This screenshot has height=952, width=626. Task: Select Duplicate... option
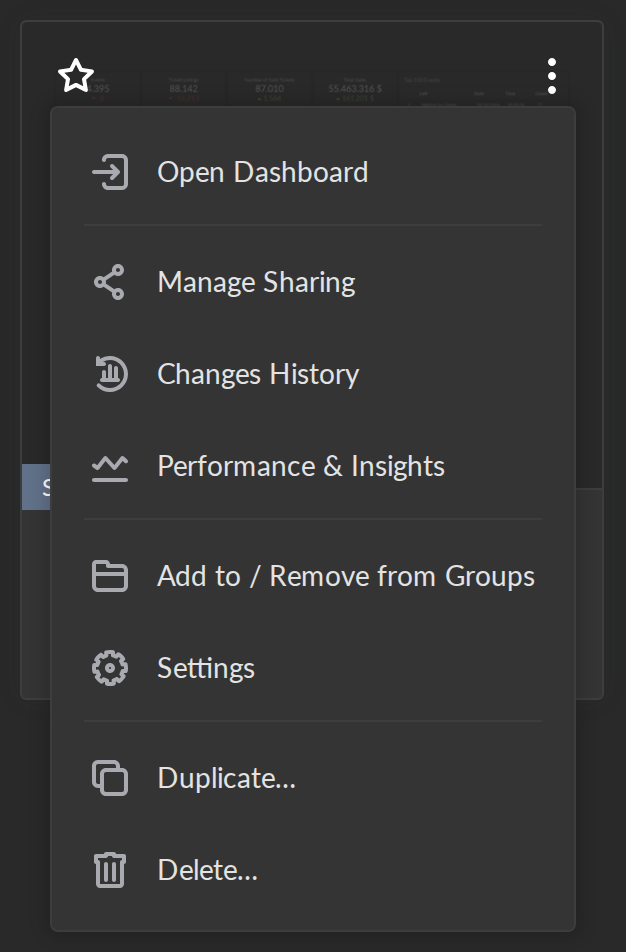coord(313,778)
